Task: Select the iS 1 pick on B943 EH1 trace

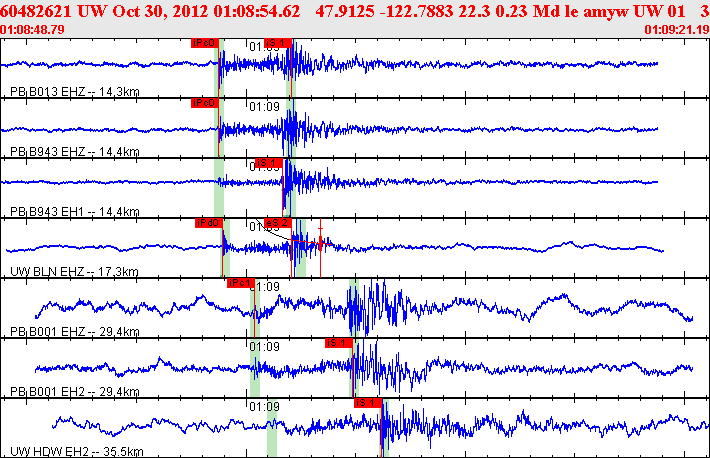Action: pos(269,163)
